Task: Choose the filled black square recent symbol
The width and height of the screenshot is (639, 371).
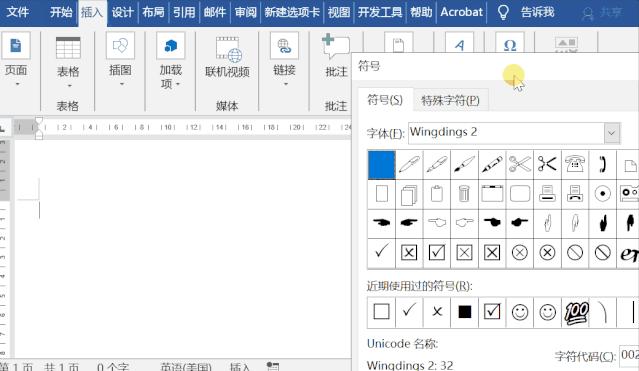Action: tap(465, 312)
